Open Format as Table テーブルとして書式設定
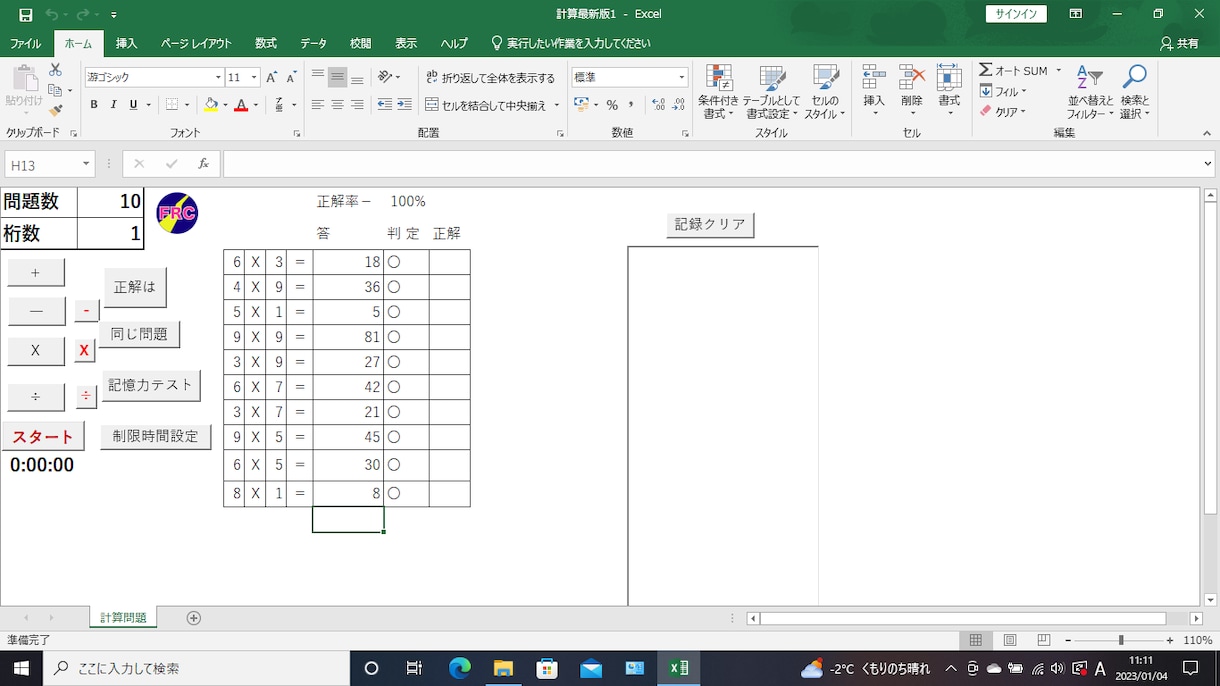The image size is (1220, 686). click(x=771, y=92)
